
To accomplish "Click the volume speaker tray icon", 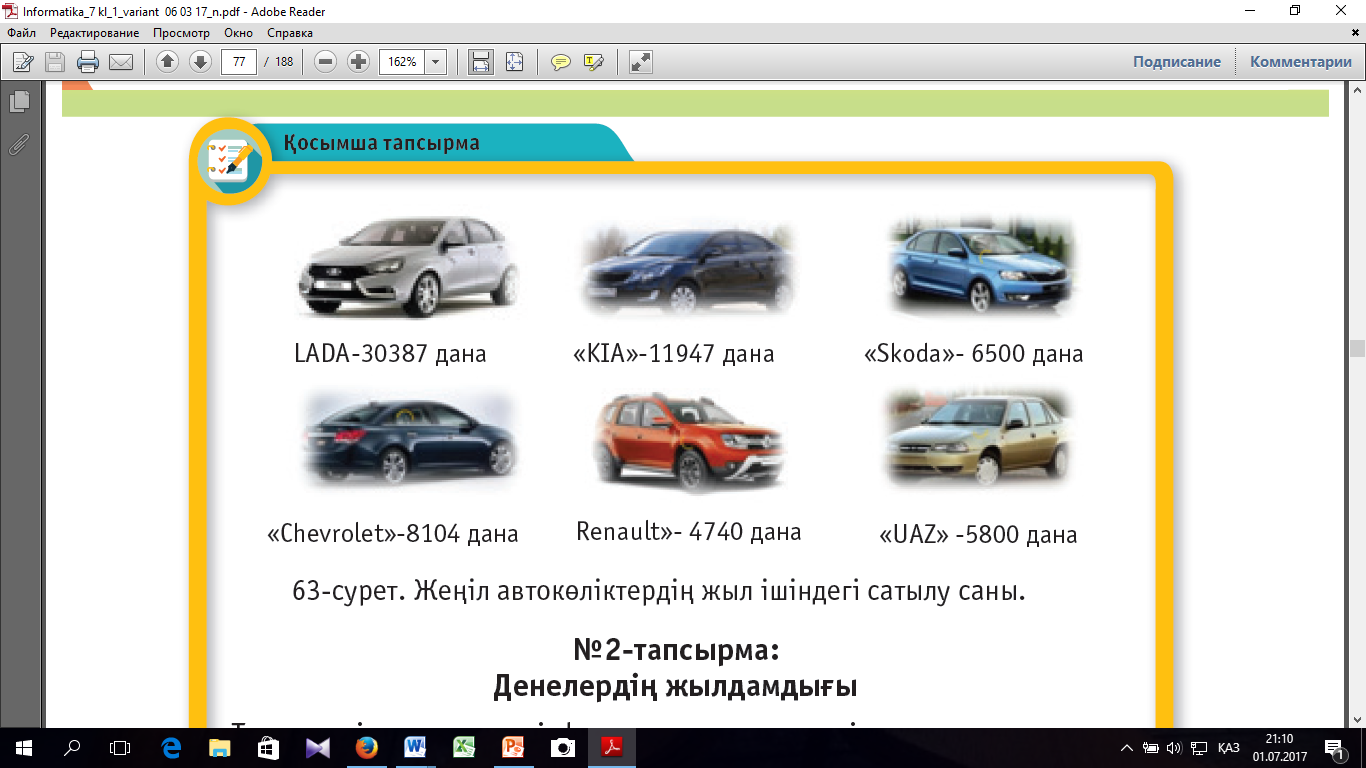I will click(x=1173, y=747).
